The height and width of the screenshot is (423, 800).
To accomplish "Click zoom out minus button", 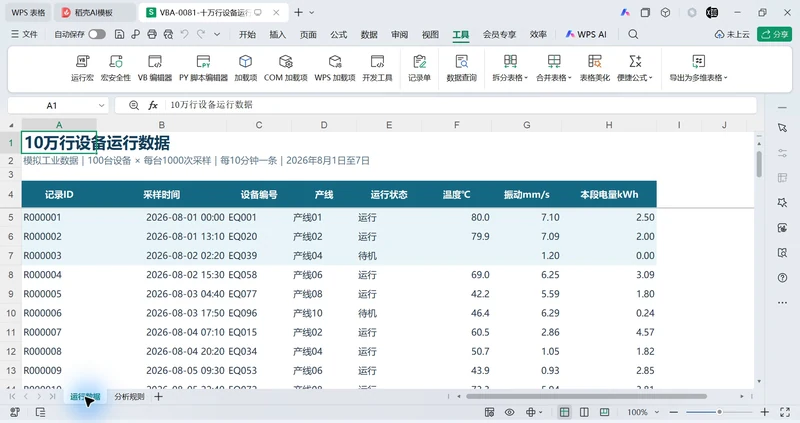I will pos(673,412).
